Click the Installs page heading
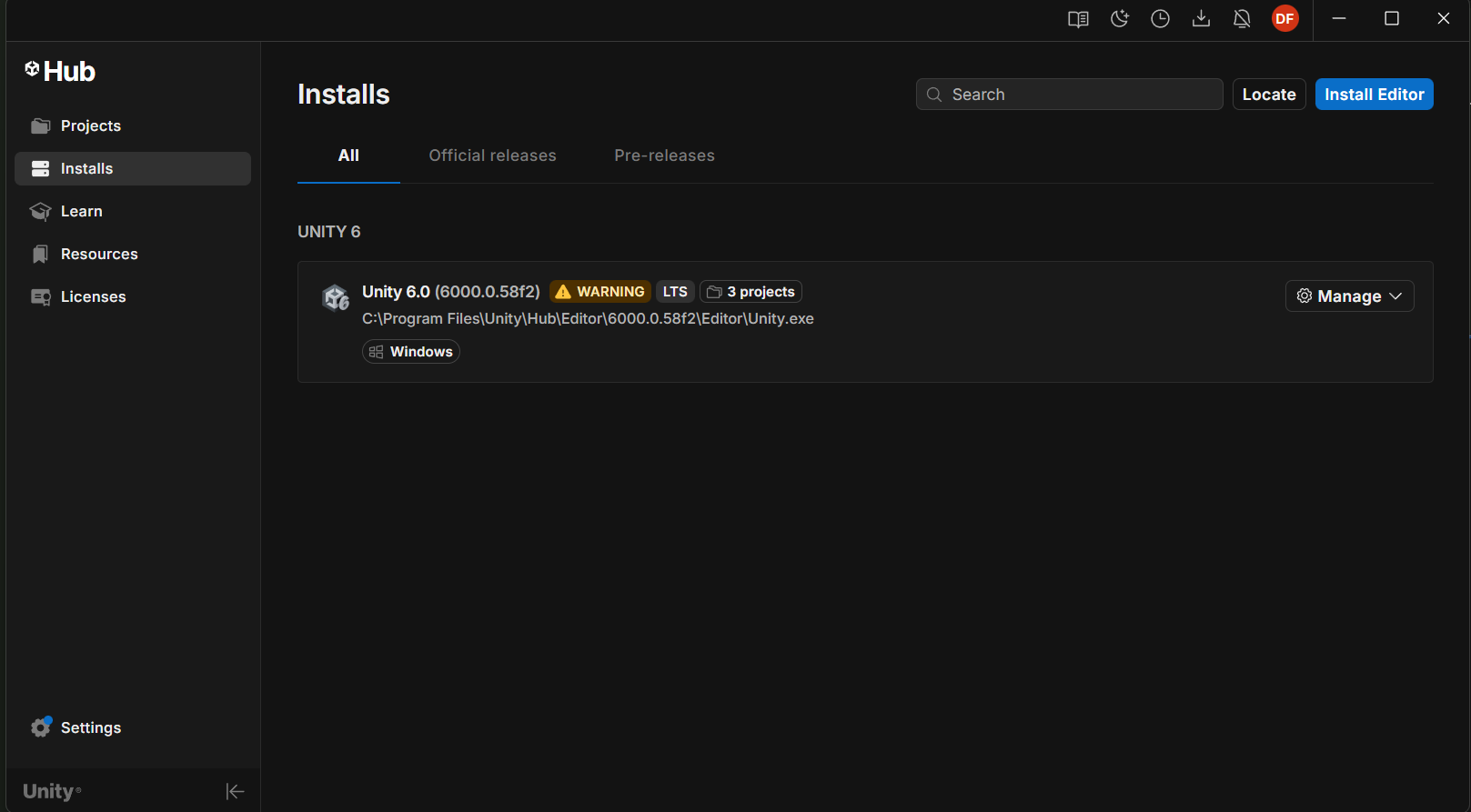This screenshot has width=1471, height=812. coord(344,95)
